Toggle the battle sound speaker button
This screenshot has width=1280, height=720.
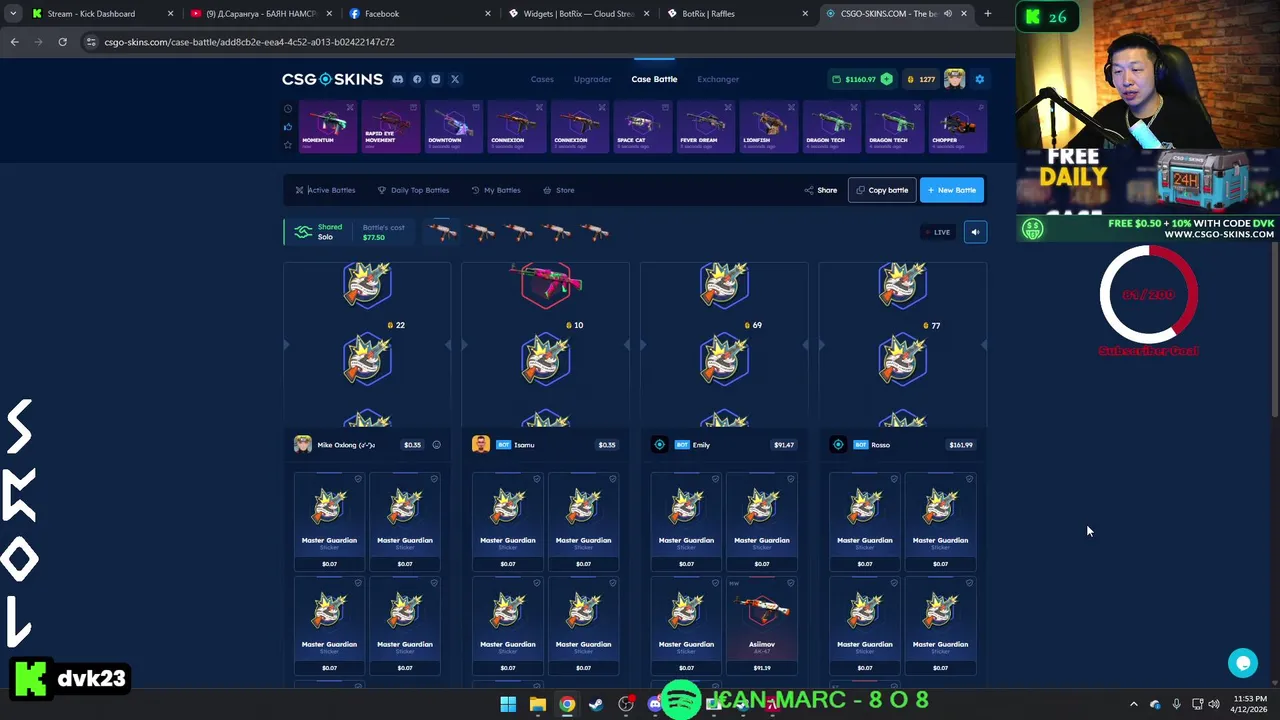tap(975, 232)
